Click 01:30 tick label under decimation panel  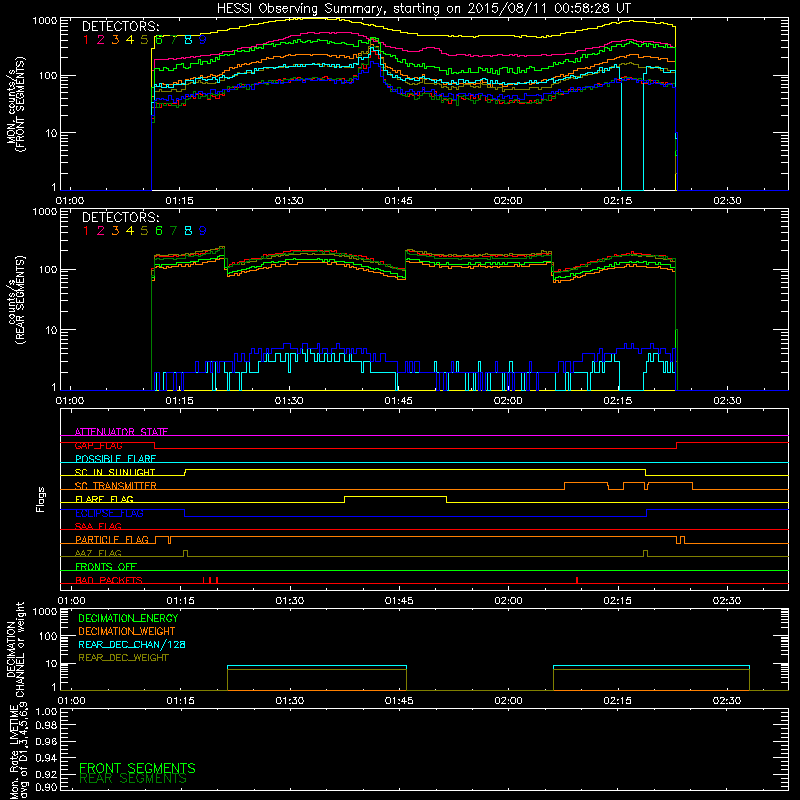(x=290, y=701)
